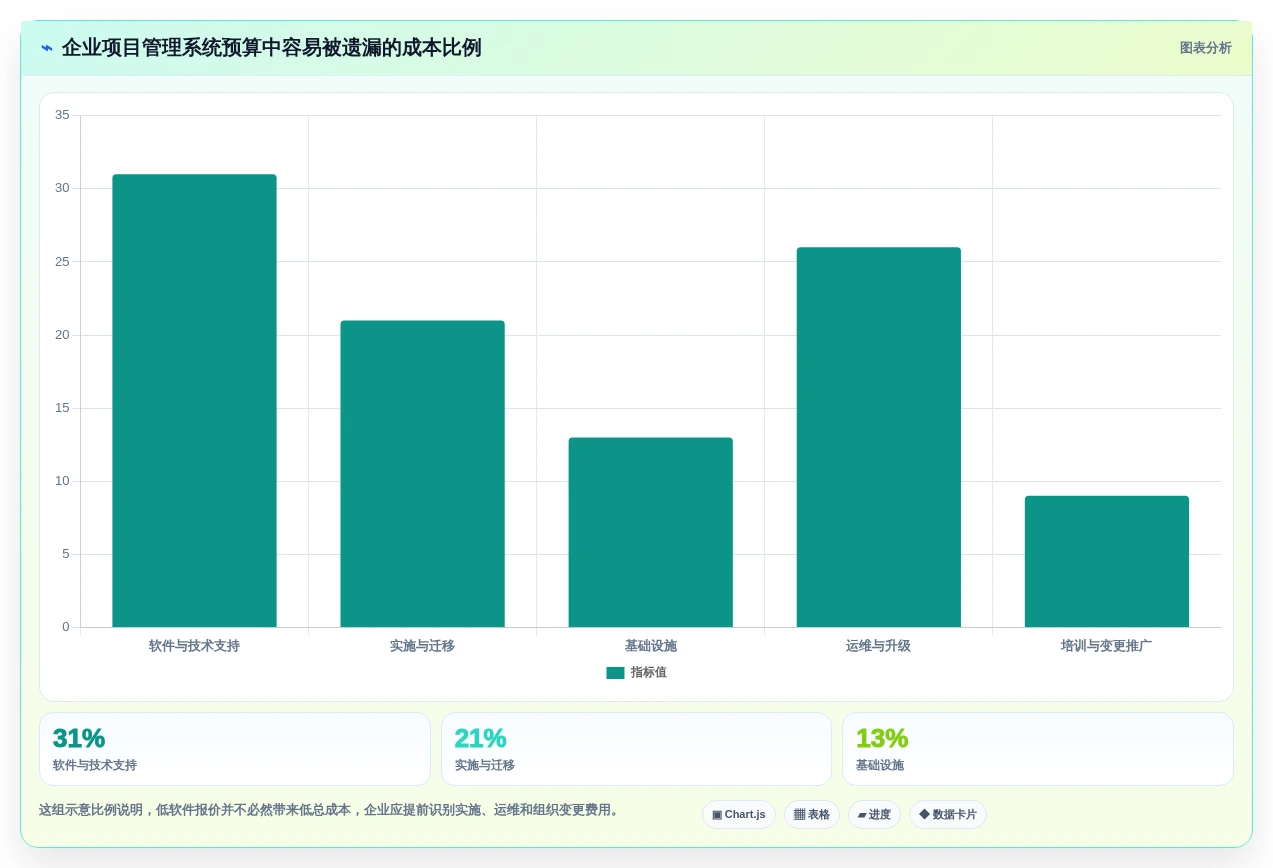Viewport: 1273px width, 868px height.
Task: Select the Chart.js tag chip
Action: pos(739,815)
